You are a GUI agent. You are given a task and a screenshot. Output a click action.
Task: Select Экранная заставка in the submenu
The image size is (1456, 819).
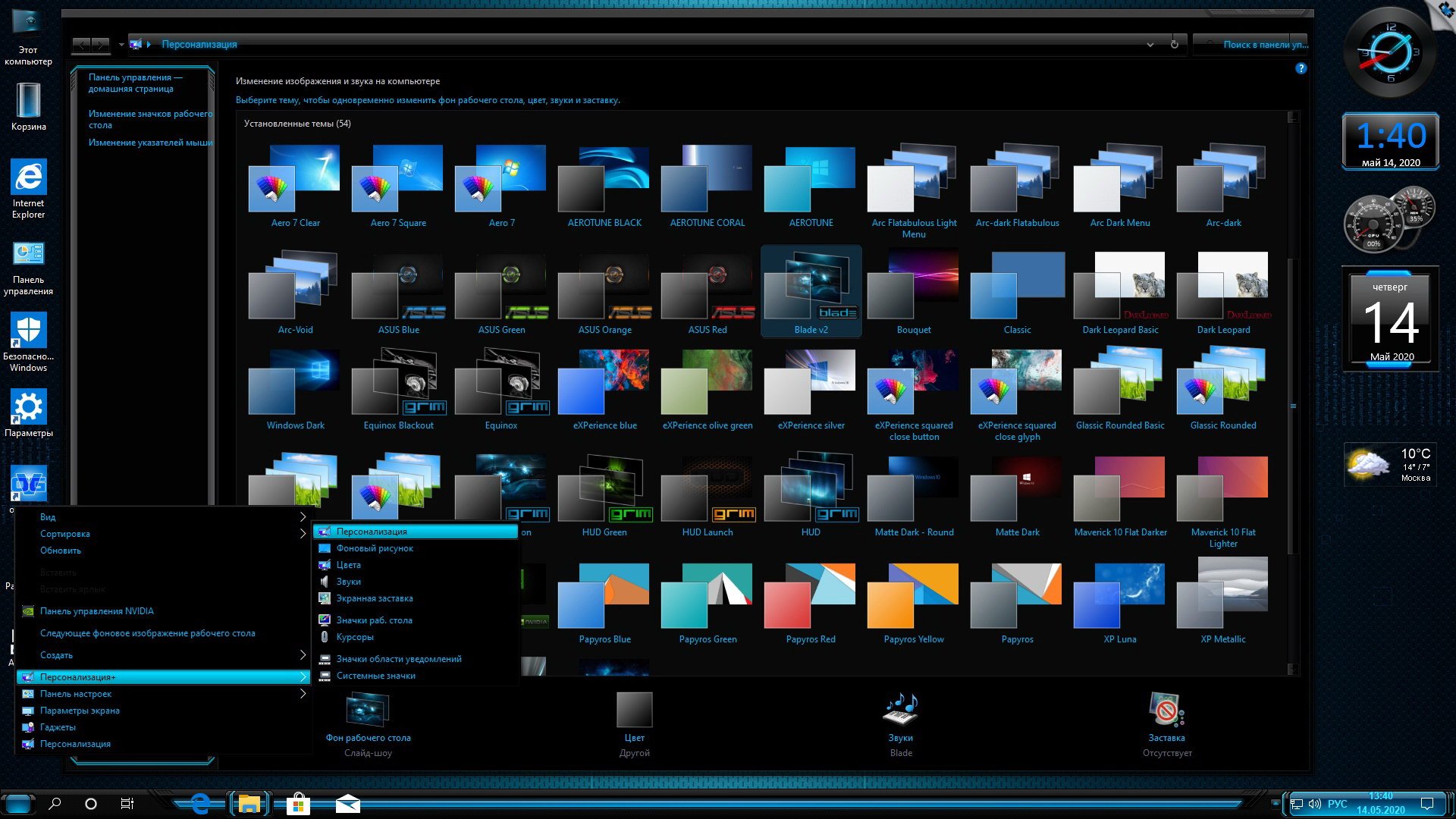(x=416, y=598)
